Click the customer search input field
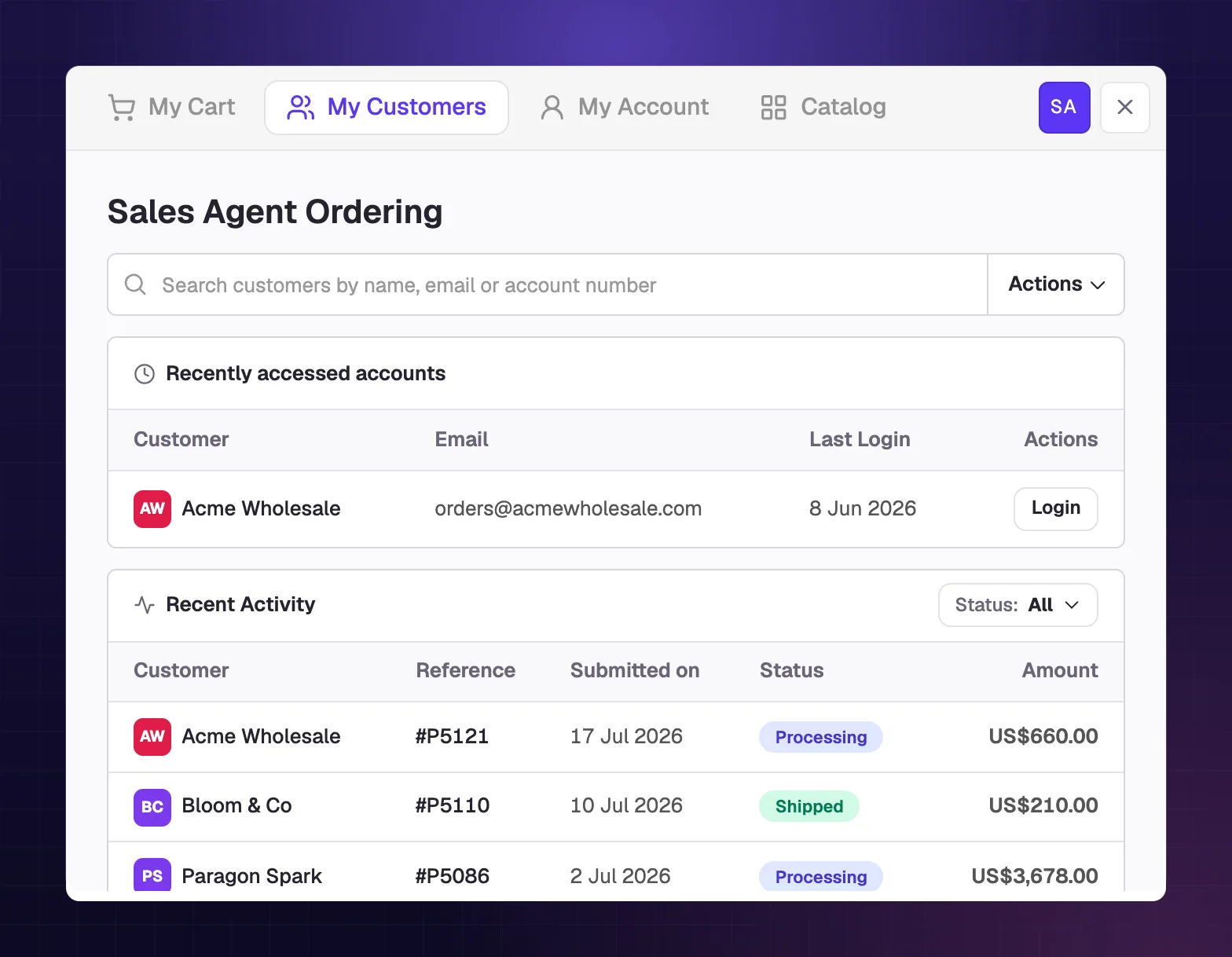The image size is (1232, 957). [548, 284]
